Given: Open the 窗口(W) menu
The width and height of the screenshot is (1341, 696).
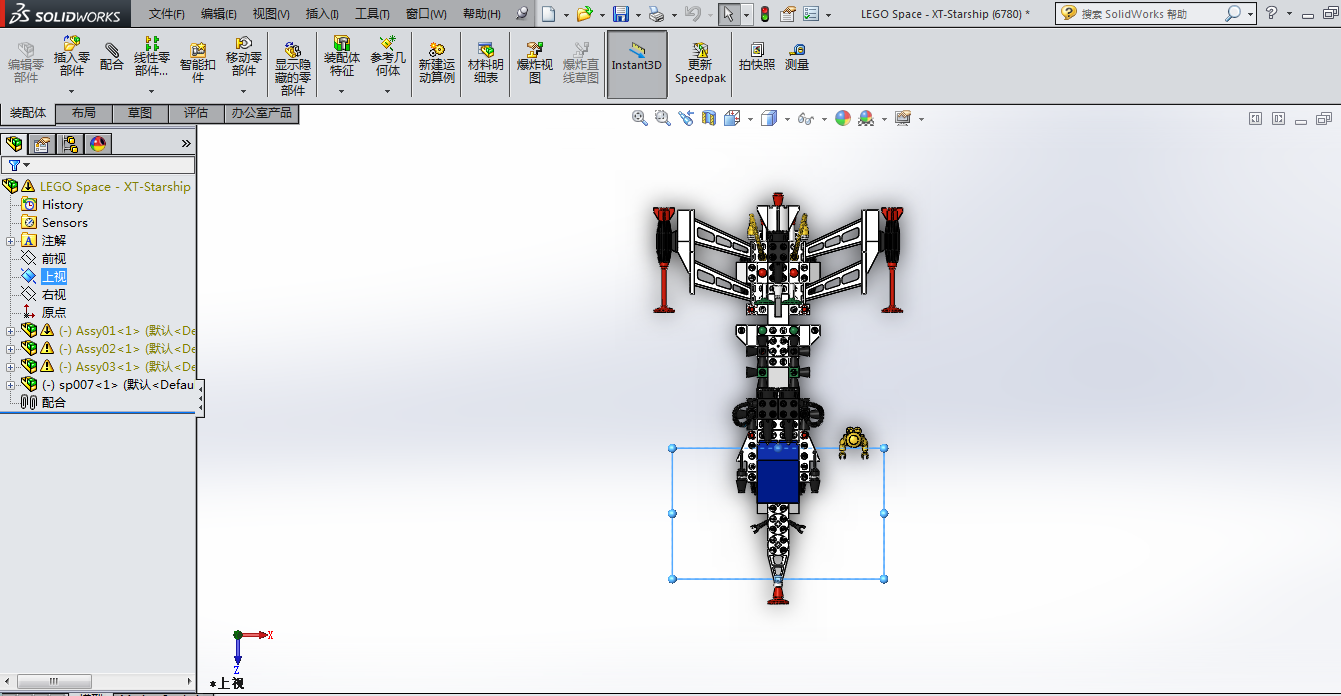Looking at the screenshot, I should pos(427,14).
